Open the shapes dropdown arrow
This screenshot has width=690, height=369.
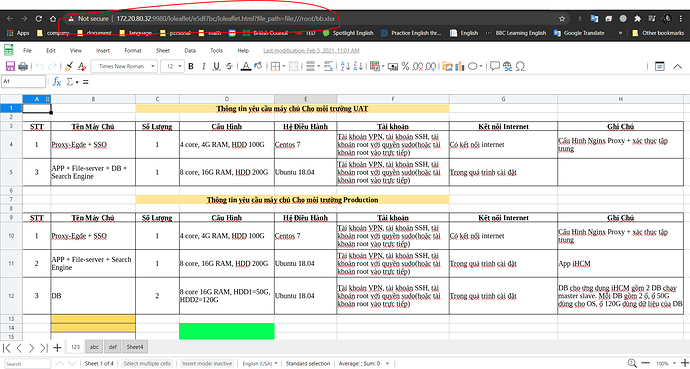[481, 66]
